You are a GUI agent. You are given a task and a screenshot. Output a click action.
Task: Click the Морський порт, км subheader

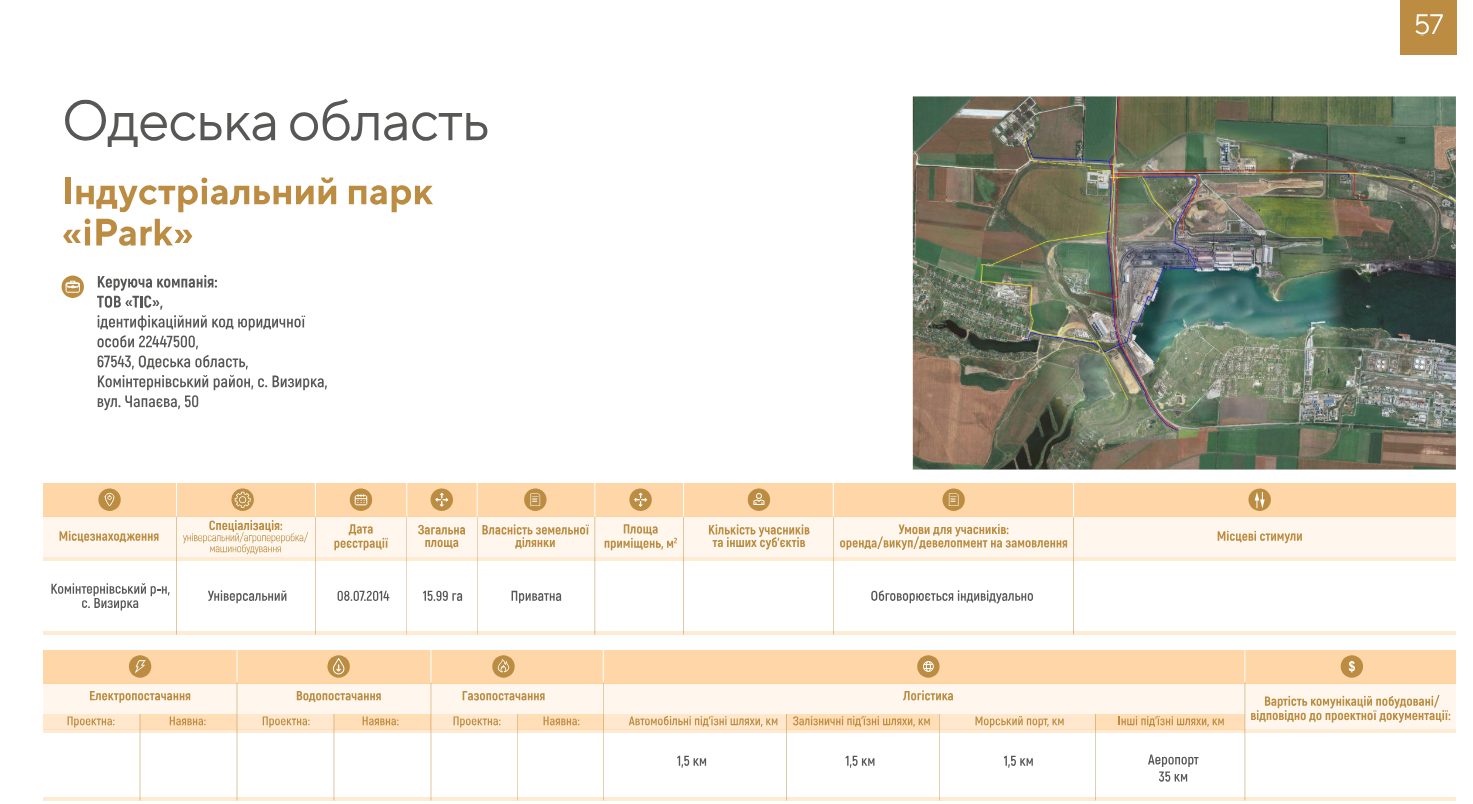coord(1019,721)
